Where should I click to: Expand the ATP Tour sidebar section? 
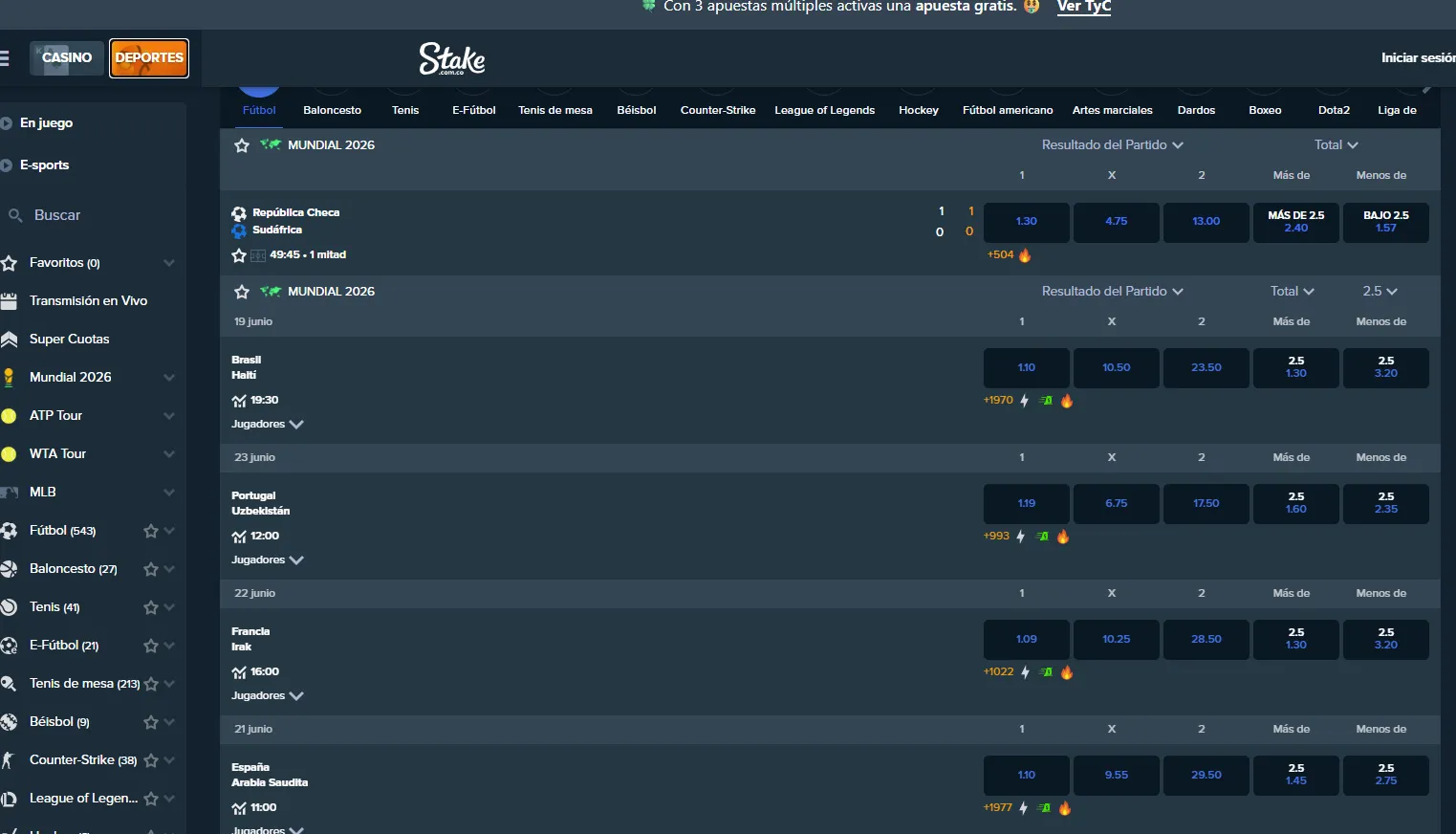(169, 416)
